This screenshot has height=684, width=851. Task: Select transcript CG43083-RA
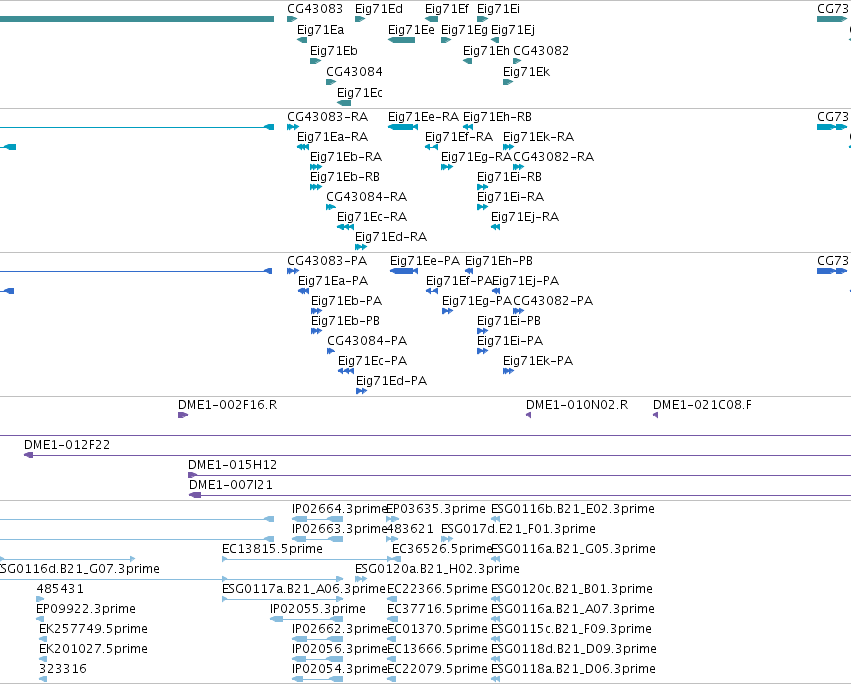click(327, 117)
